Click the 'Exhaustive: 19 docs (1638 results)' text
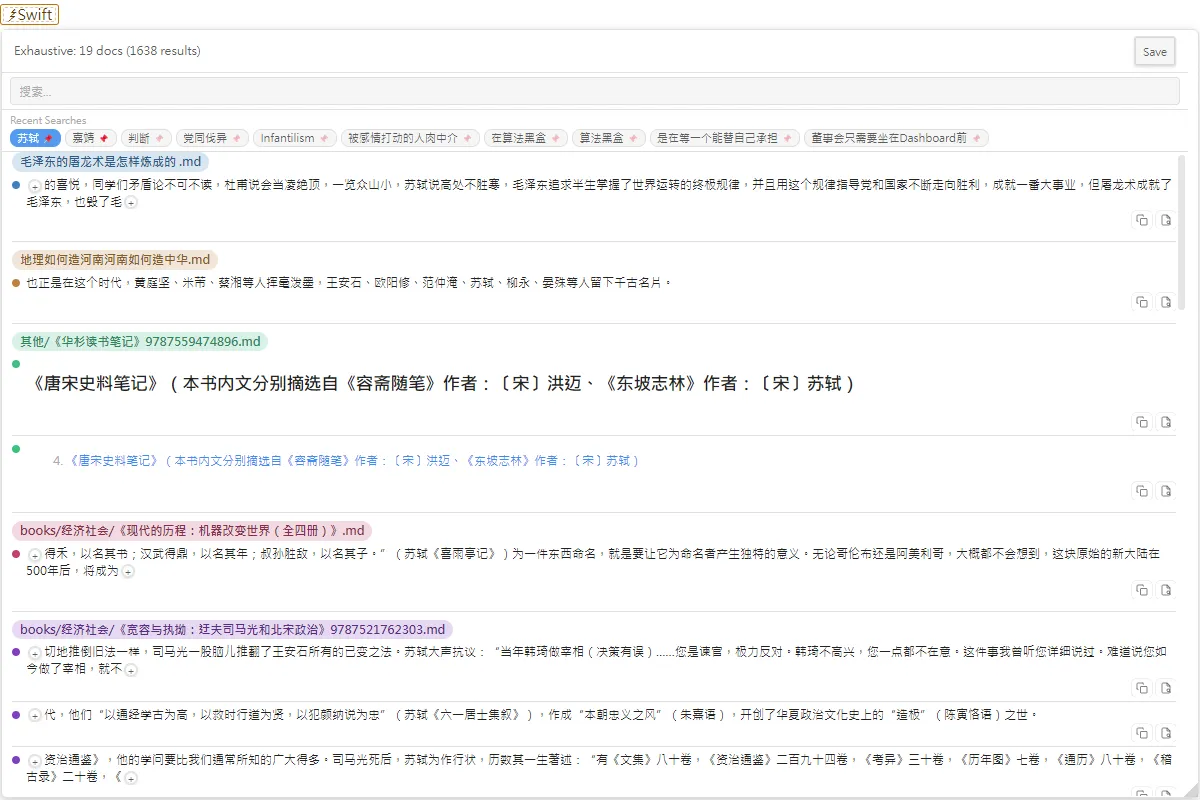Image resolution: width=1200 pixels, height=800 pixels. tap(107, 51)
